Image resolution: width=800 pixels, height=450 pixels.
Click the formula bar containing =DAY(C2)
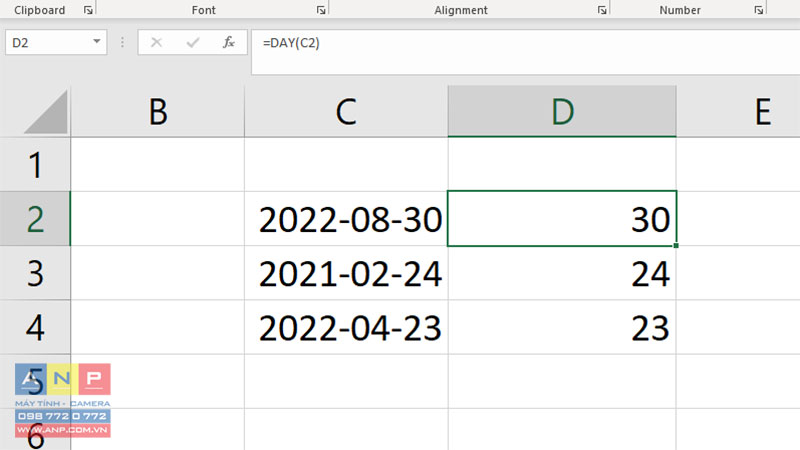tap(526, 52)
